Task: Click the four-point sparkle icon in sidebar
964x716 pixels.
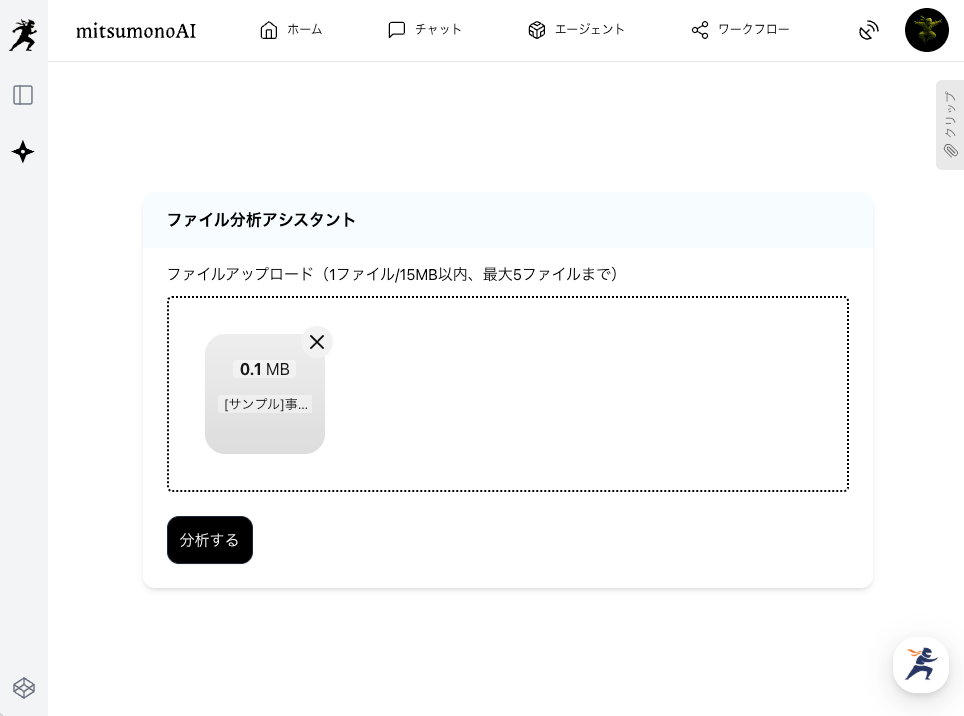Action: (23, 152)
